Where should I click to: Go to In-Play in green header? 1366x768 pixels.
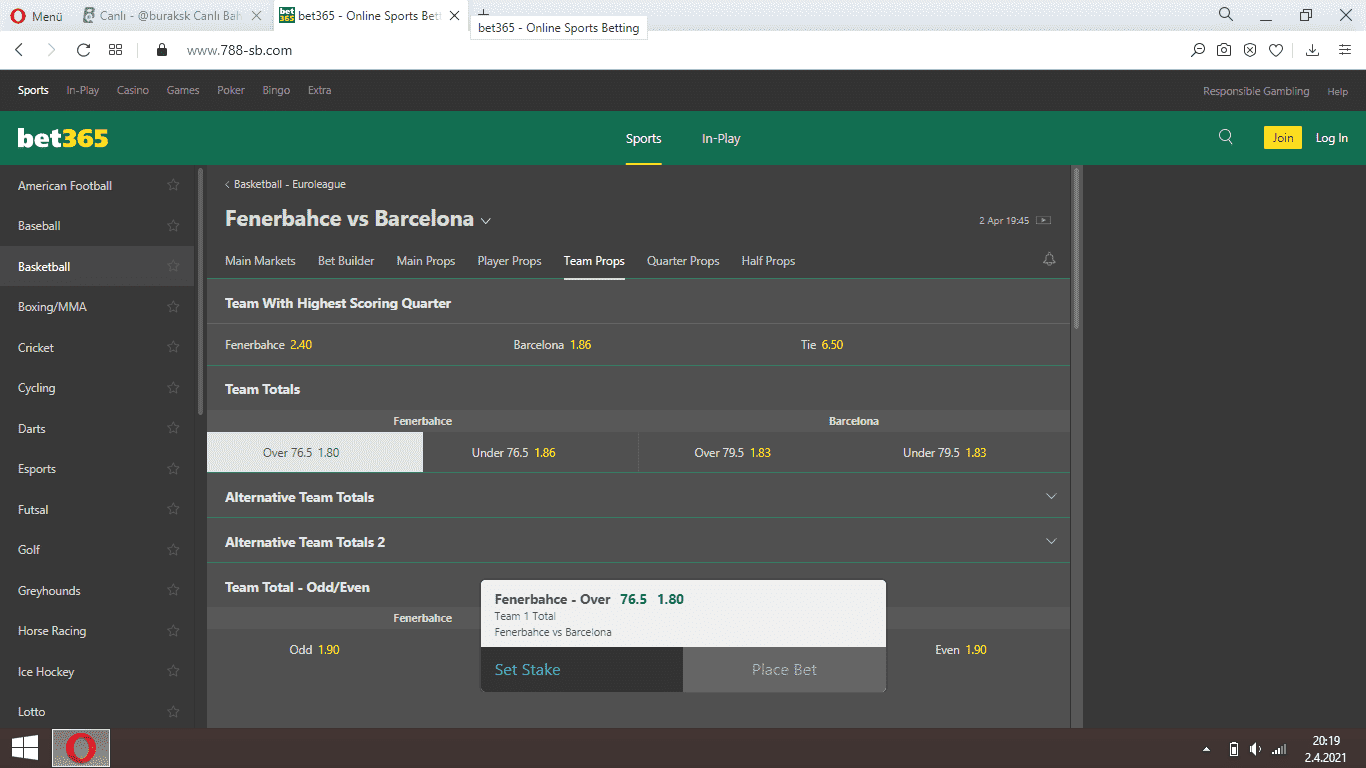coord(721,139)
